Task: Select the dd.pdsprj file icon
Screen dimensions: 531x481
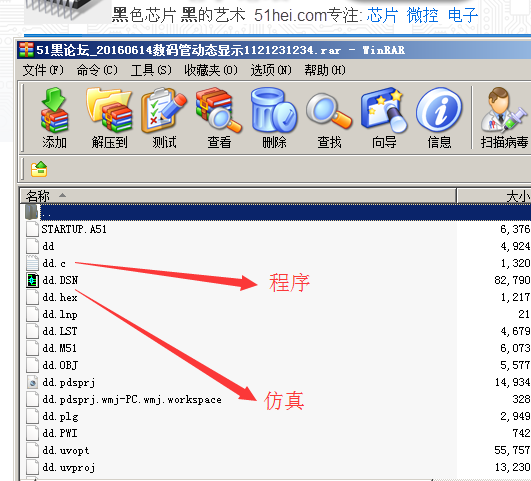Action: click(x=33, y=382)
